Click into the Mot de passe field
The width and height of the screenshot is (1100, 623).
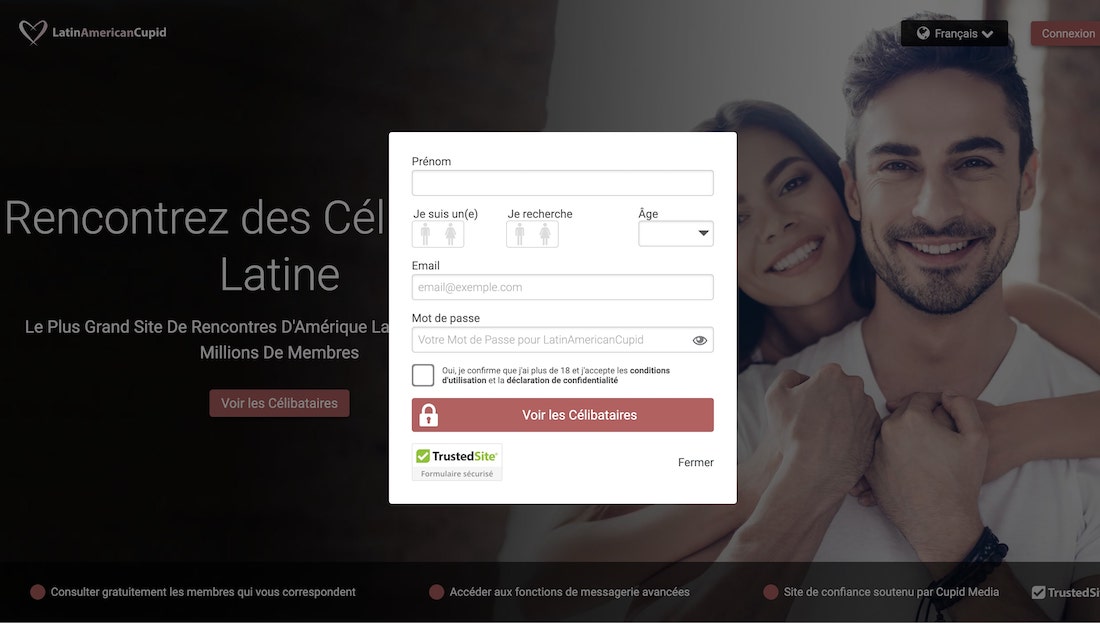coord(551,340)
